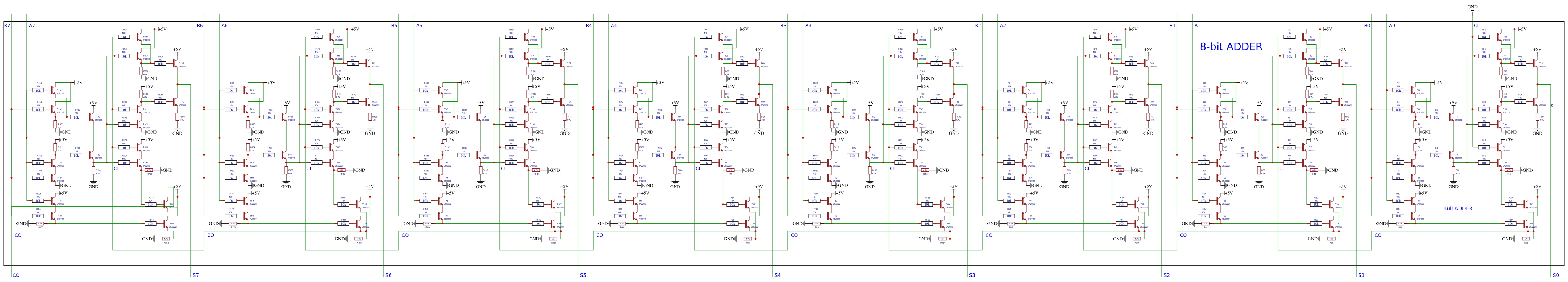
Task: Click the S4 output label
Action: point(777,275)
